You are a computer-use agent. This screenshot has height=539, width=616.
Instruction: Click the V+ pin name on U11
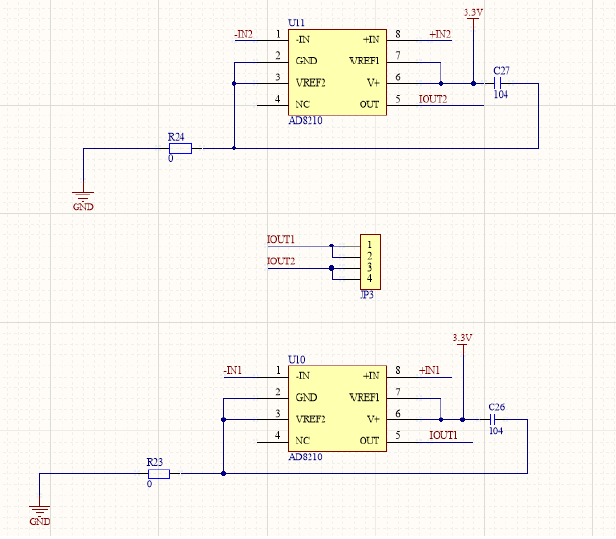[373, 83]
